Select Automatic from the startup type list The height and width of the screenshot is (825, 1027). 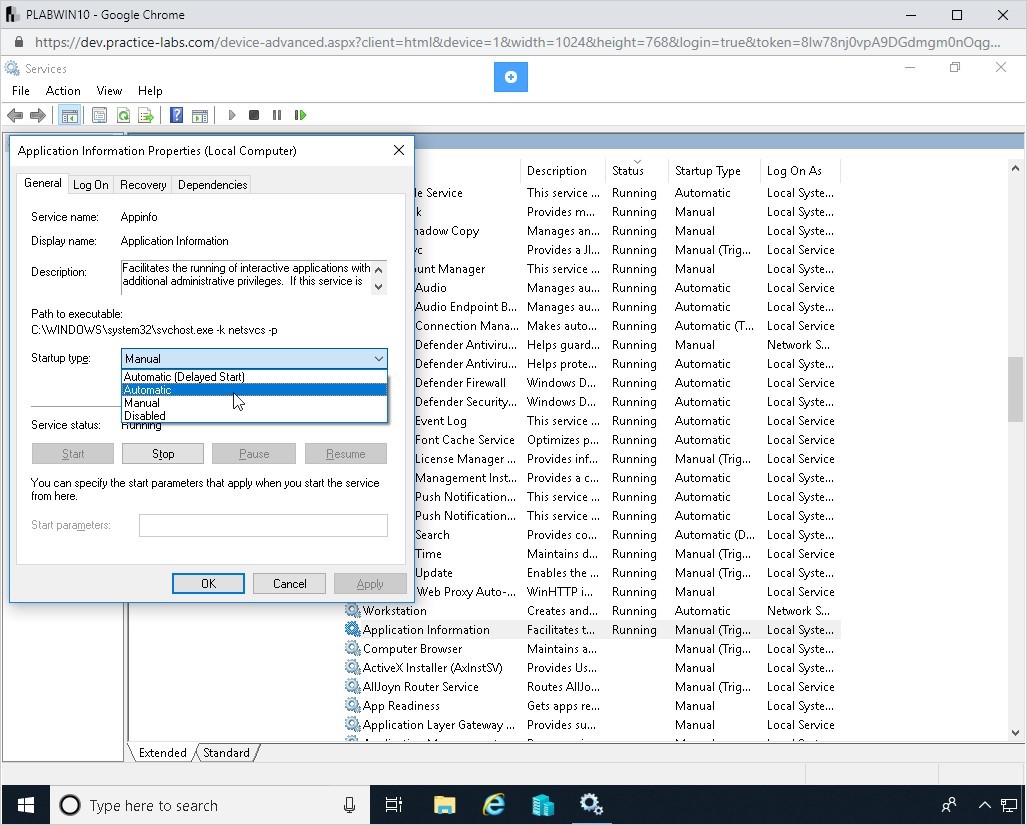click(254, 390)
